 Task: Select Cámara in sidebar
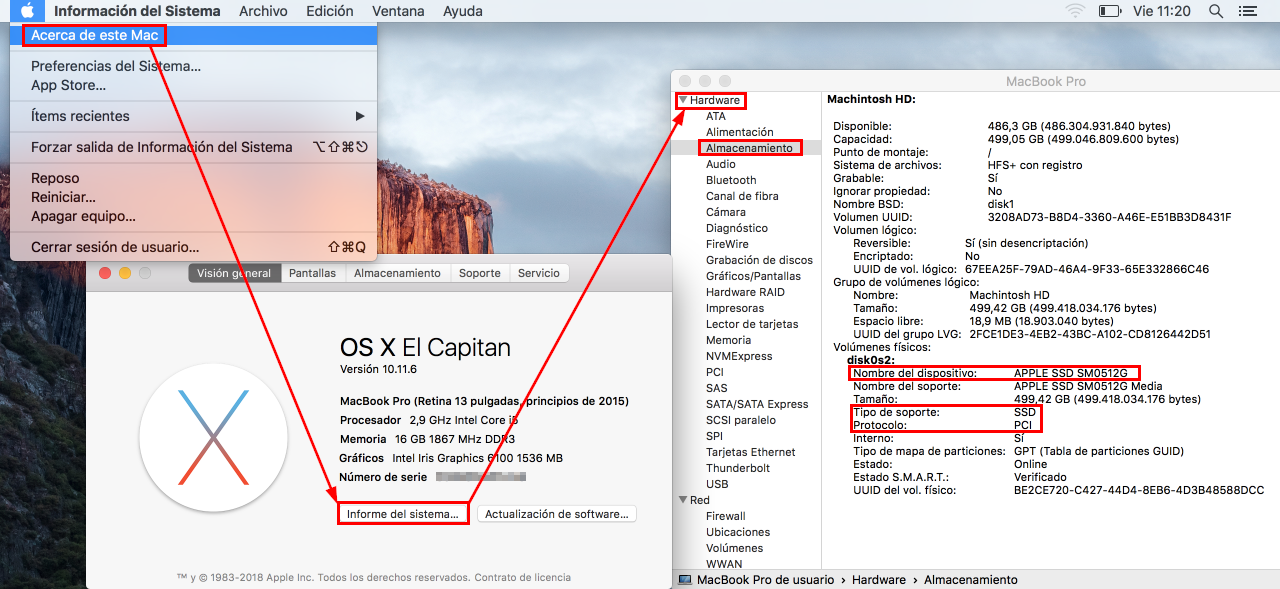pos(726,212)
